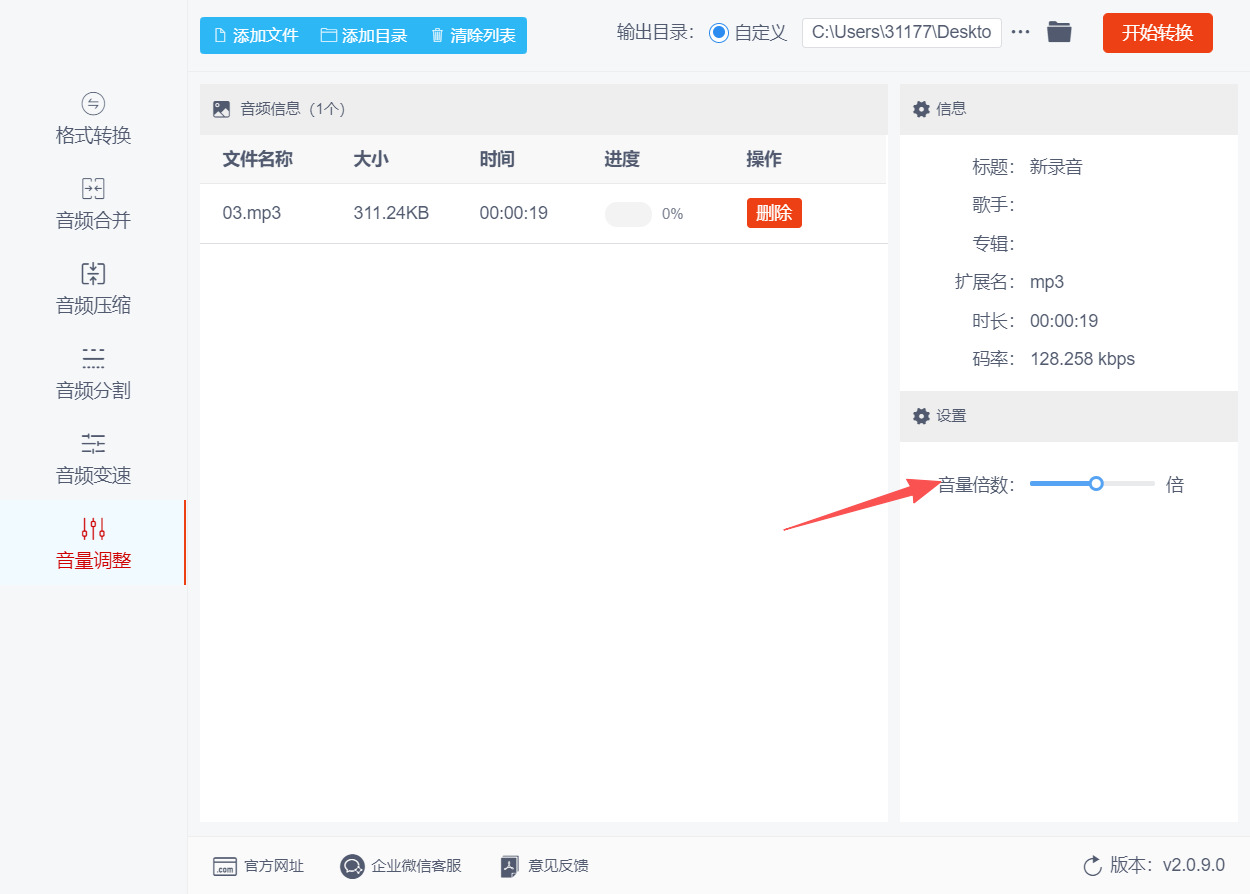Adjust the 音量倍数 volume slider handle
This screenshot has width=1250, height=894.
pos(1097,483)
